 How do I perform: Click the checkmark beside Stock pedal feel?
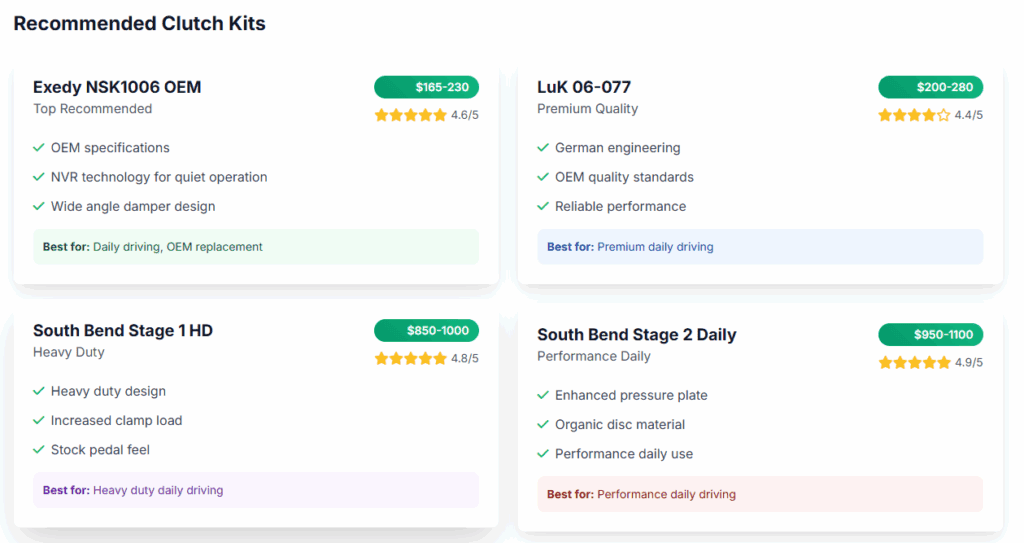click(x=39, y=450)
